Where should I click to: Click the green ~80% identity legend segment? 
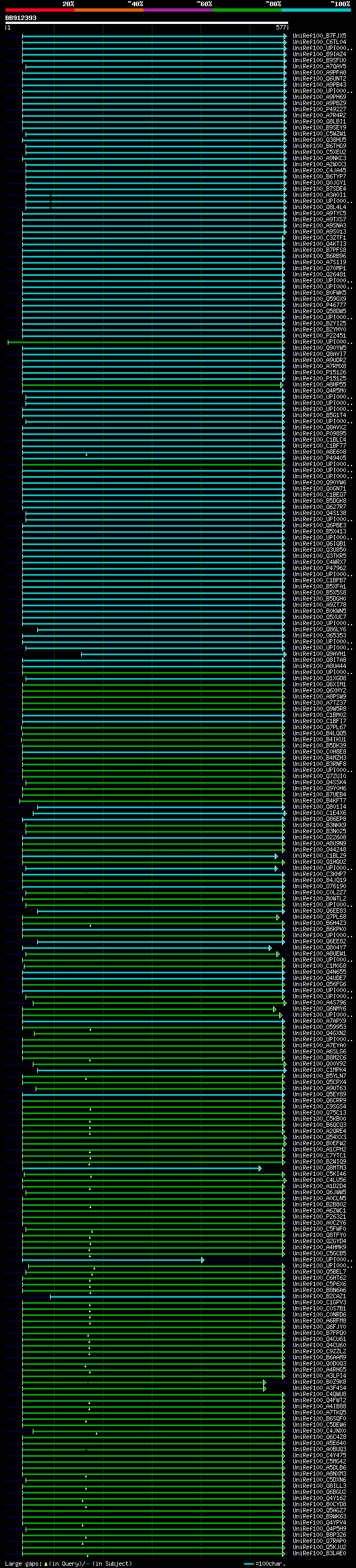click(x=247, y=10)
